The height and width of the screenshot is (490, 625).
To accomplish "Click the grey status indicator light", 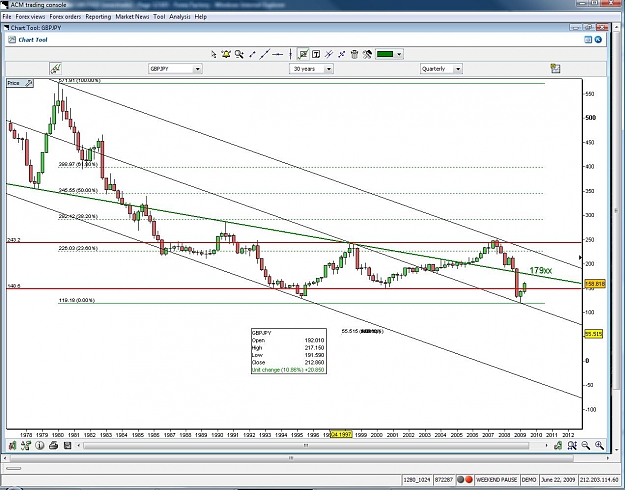I will 460,480.
